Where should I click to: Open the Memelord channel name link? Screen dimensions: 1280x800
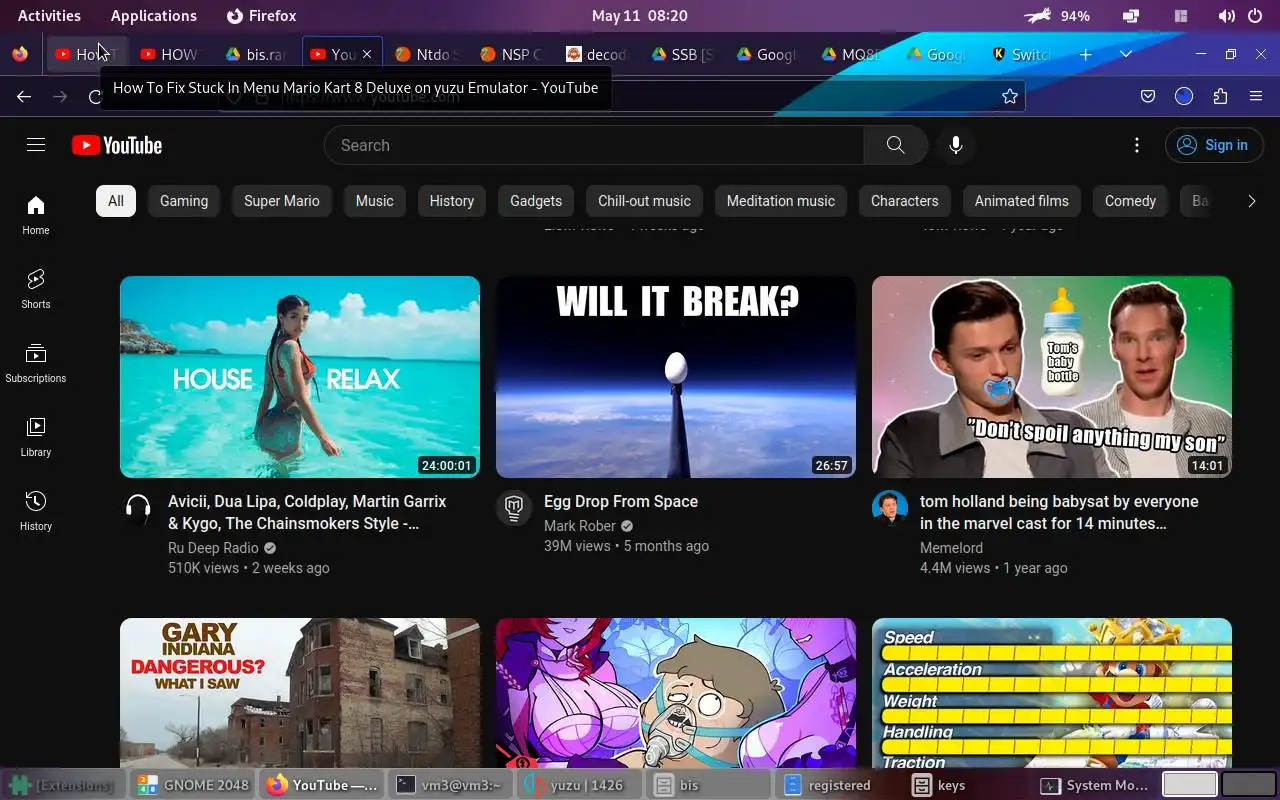coord(951,548)
